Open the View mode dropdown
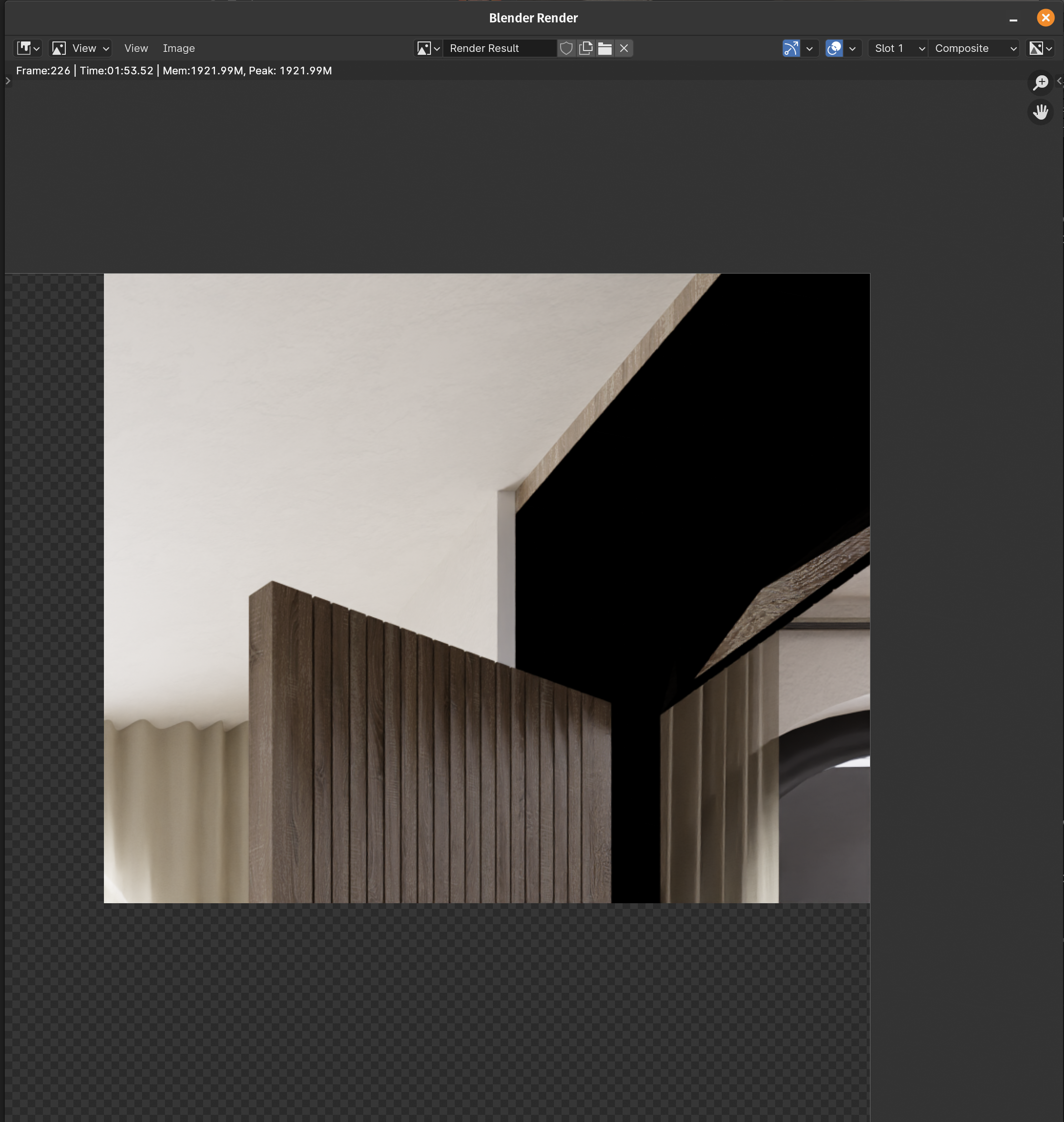The image size is (1064, 1122). click(81, 48)
